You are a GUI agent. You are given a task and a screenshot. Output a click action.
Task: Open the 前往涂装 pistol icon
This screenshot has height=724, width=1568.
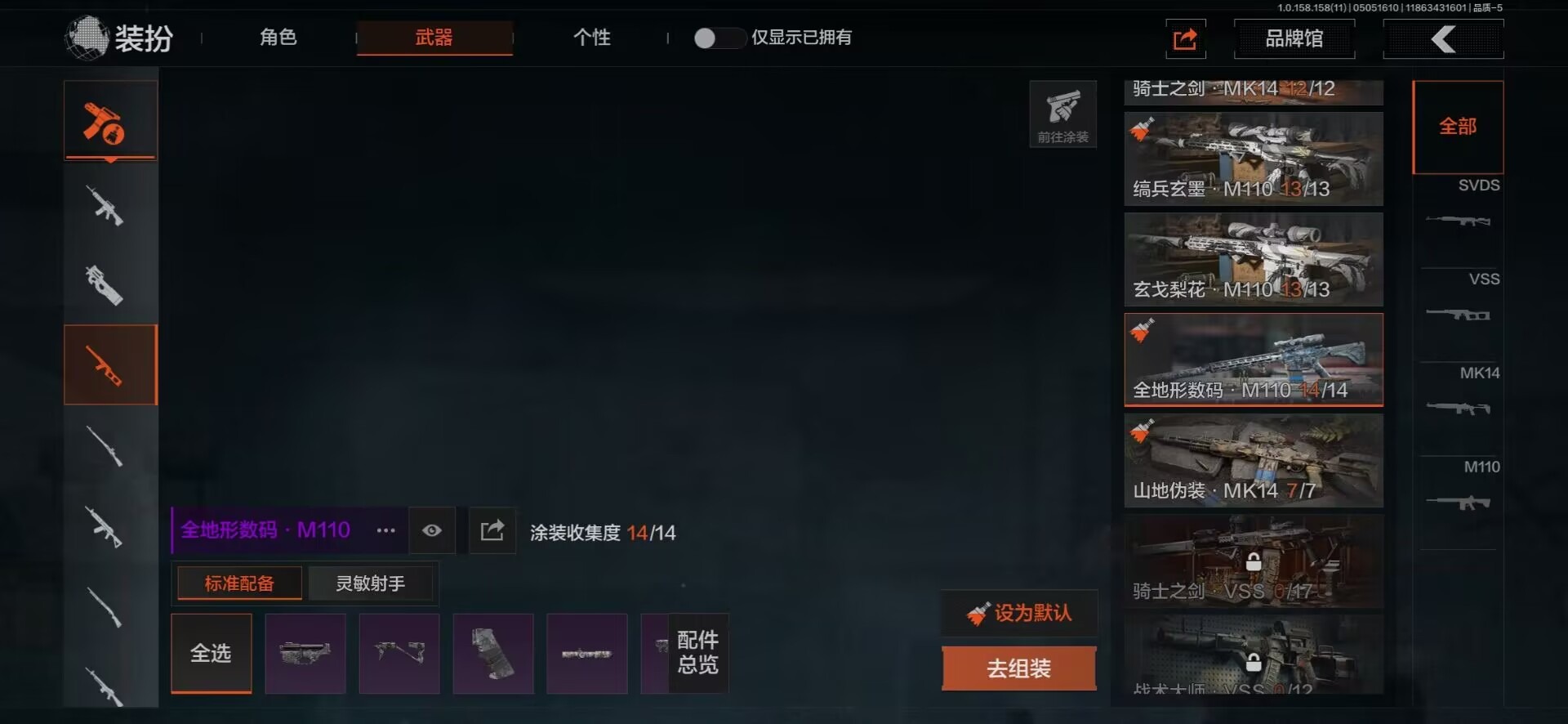(x=1062, y=114)
